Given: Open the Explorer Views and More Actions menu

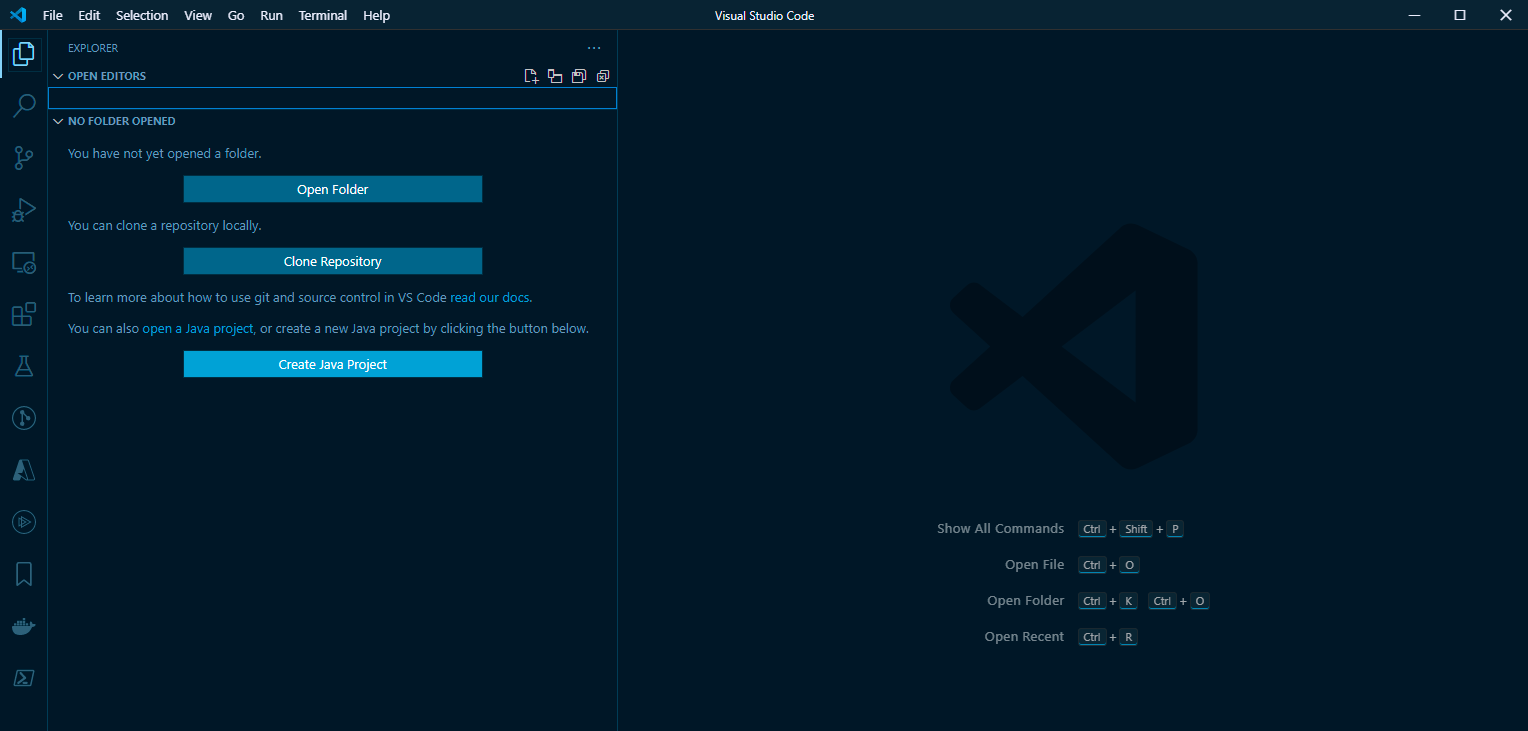Looking at the screenshot, I should click(594, 47).
